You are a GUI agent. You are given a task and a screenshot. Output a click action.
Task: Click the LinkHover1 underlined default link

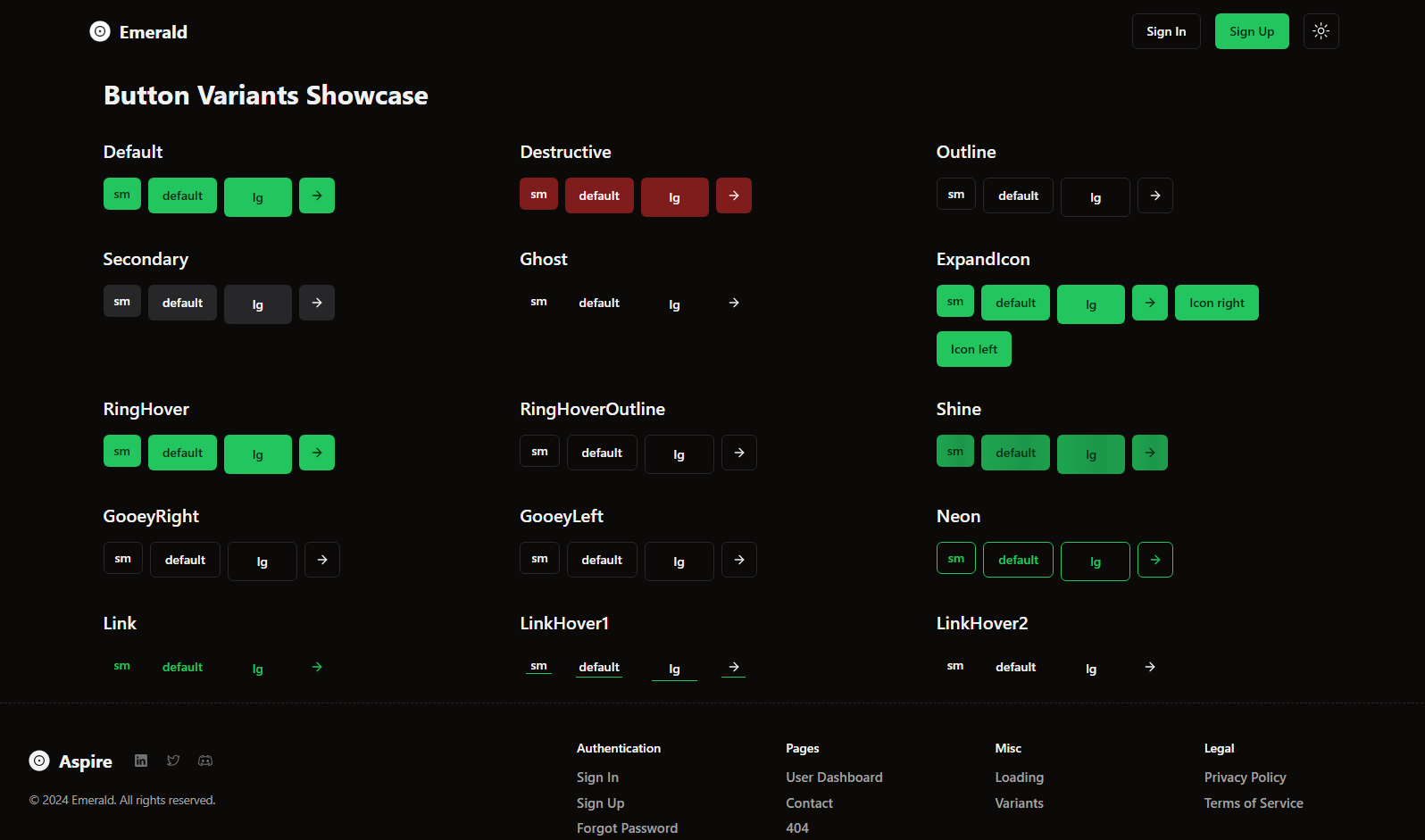(599, 667)
